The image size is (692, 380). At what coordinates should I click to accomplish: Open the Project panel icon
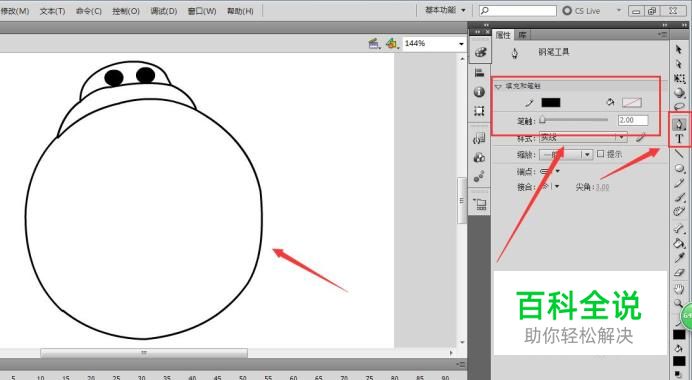[480, 204]
